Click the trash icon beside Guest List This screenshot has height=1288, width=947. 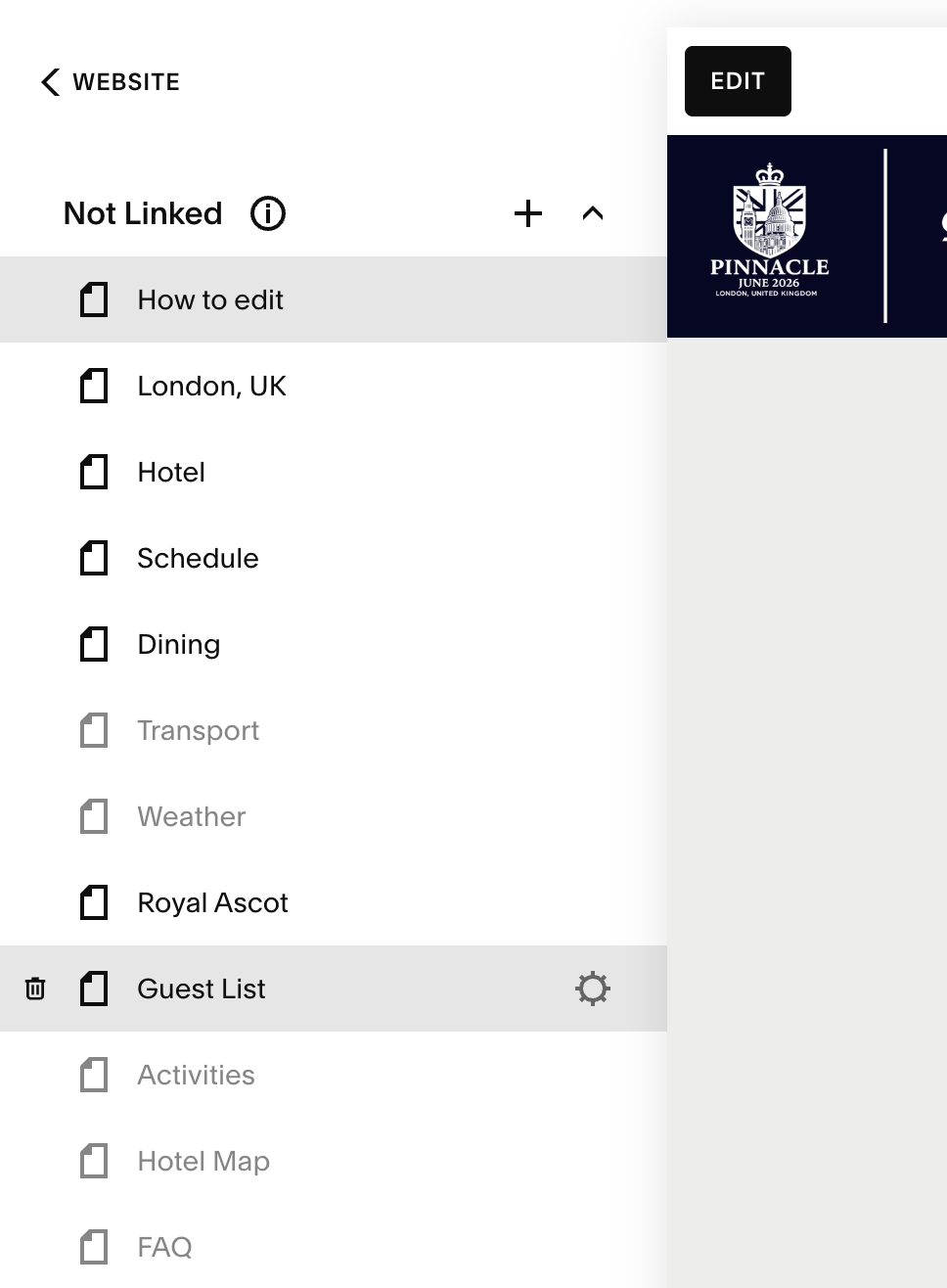pyautogui.click(x=35, y=989)
